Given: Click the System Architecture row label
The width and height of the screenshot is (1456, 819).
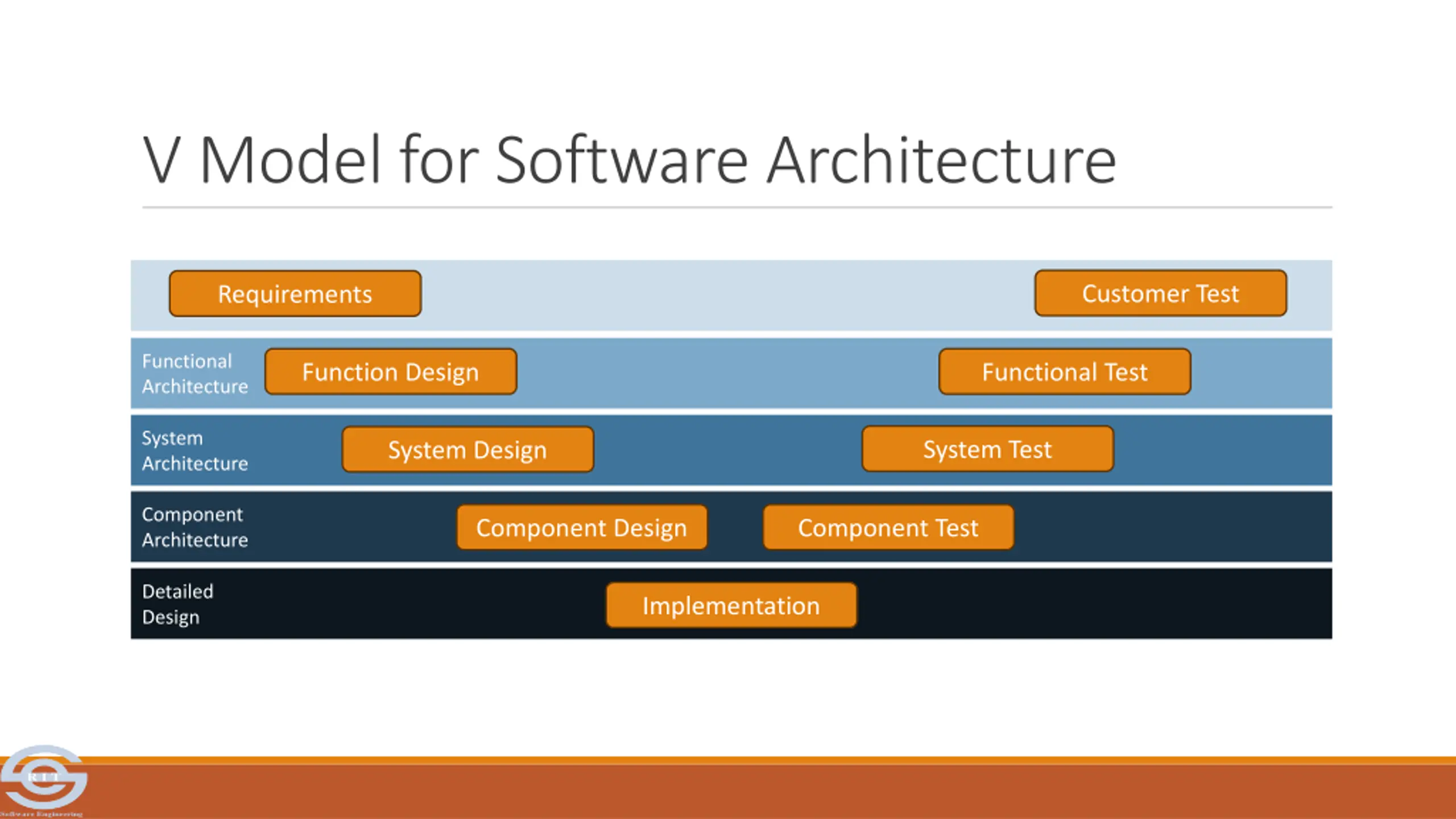Looking at the screenshot, I should pos(195,451).
